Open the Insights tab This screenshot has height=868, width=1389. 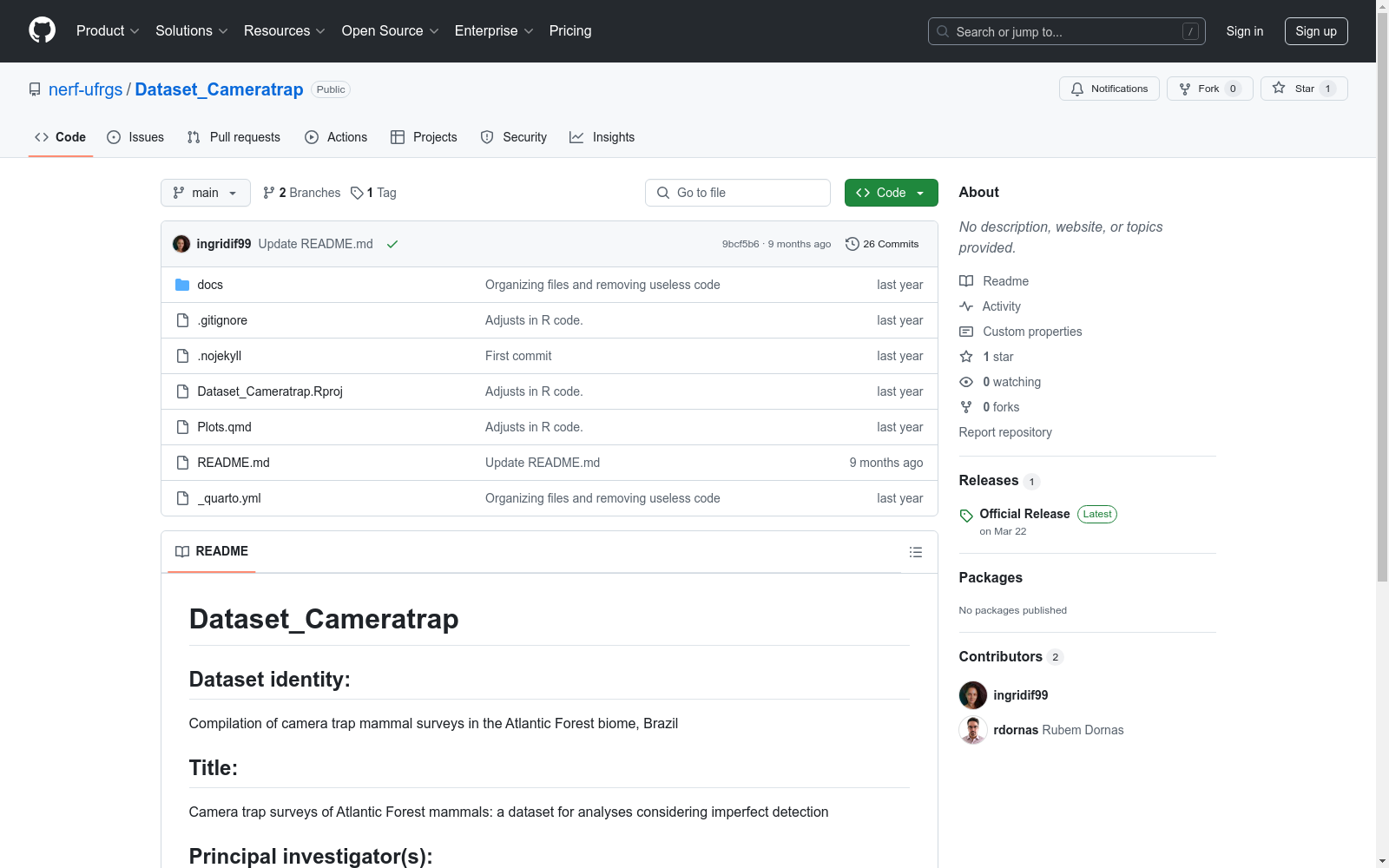pyautogui.click(x=602, y=137)
